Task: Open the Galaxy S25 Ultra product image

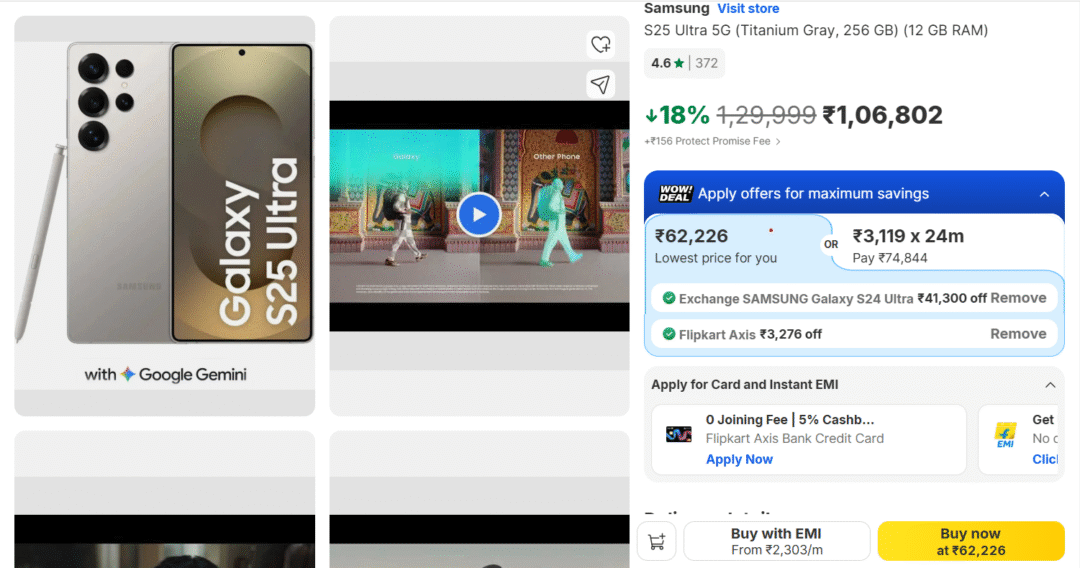Action: click(x=165, y=215)
